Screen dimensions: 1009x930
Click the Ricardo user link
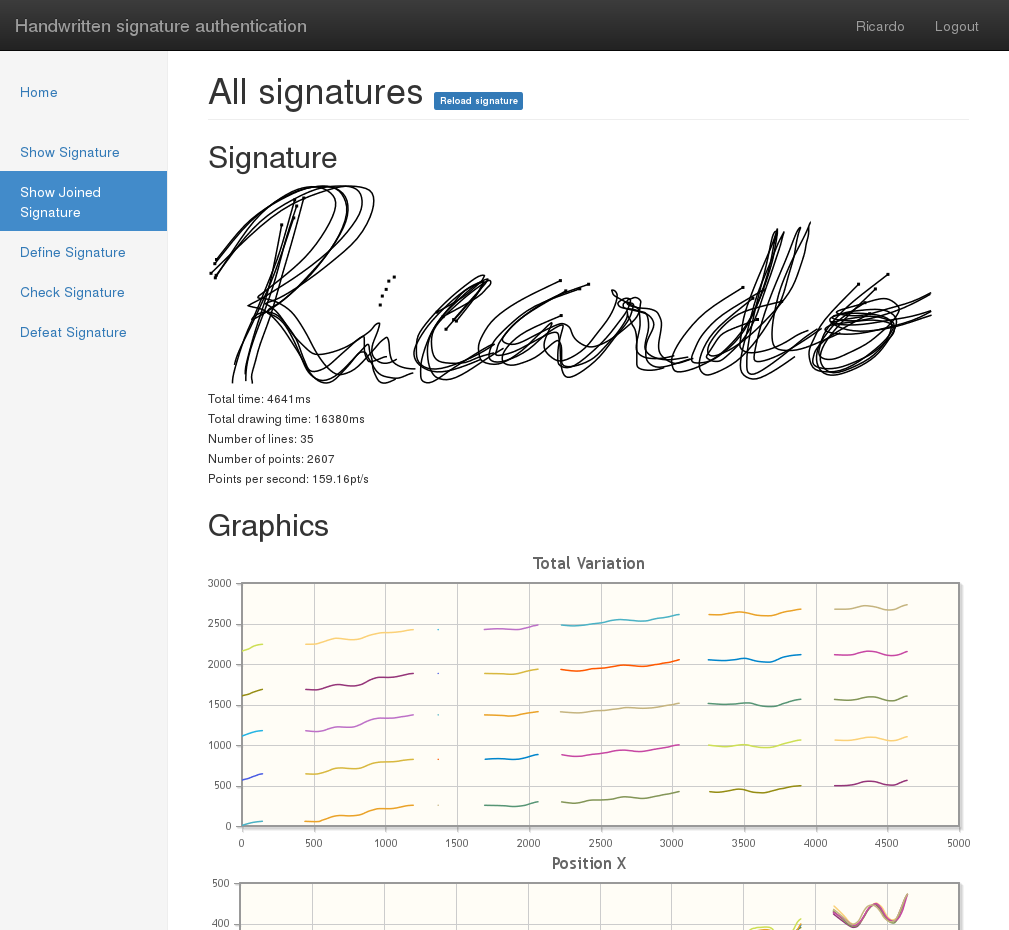(880, 26)
